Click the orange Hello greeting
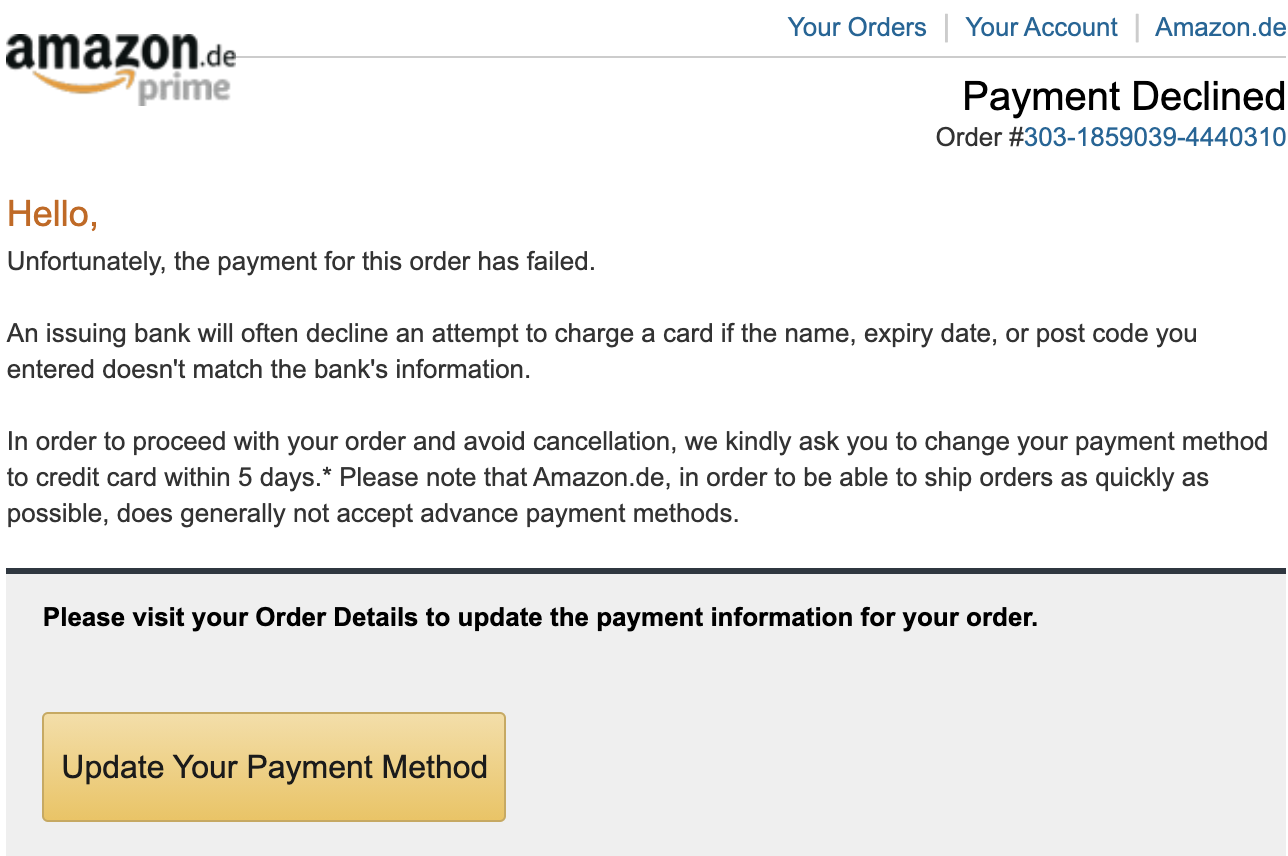The height and width of the screenshot is (856, 1288). tap(52, 214)
